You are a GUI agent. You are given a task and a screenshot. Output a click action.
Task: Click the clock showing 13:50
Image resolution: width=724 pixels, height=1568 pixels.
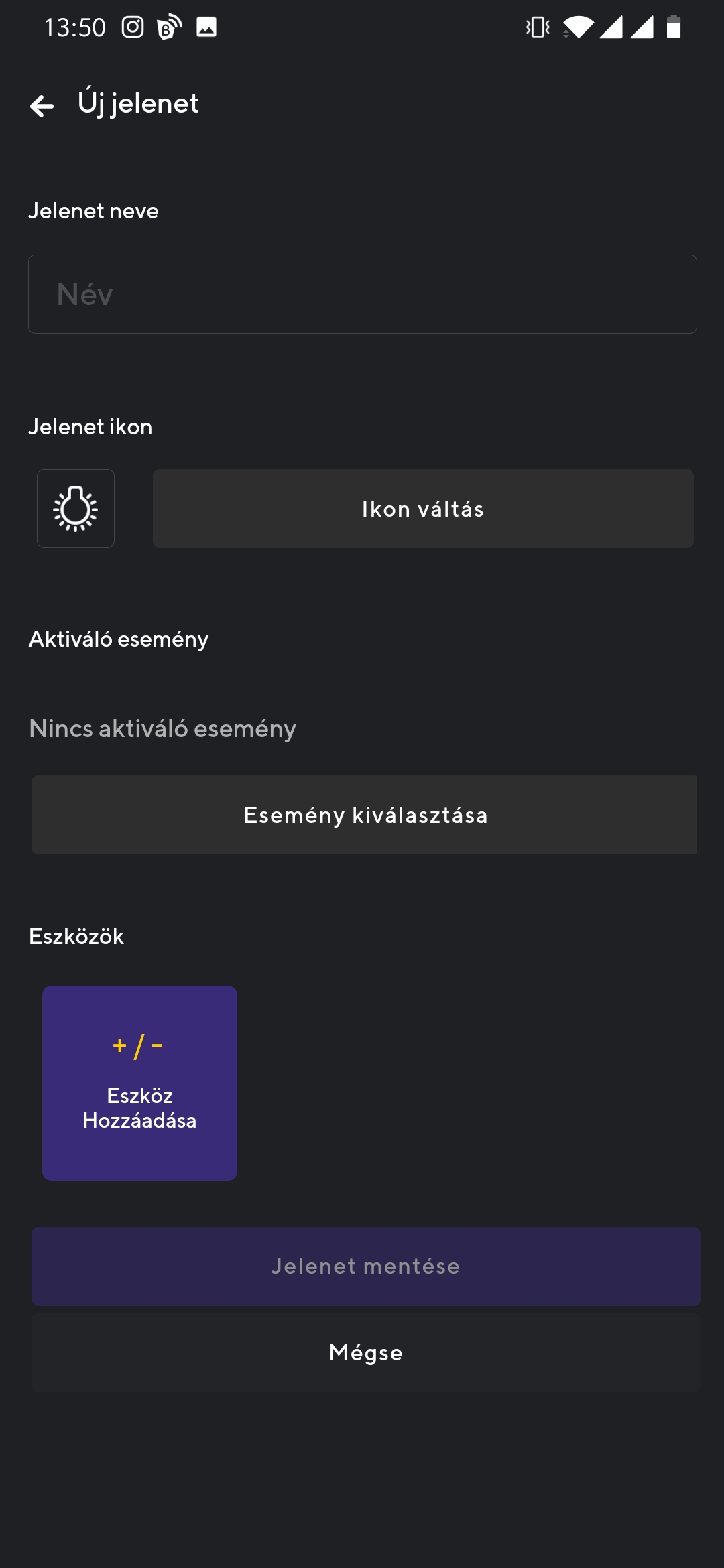click(74, 27)
